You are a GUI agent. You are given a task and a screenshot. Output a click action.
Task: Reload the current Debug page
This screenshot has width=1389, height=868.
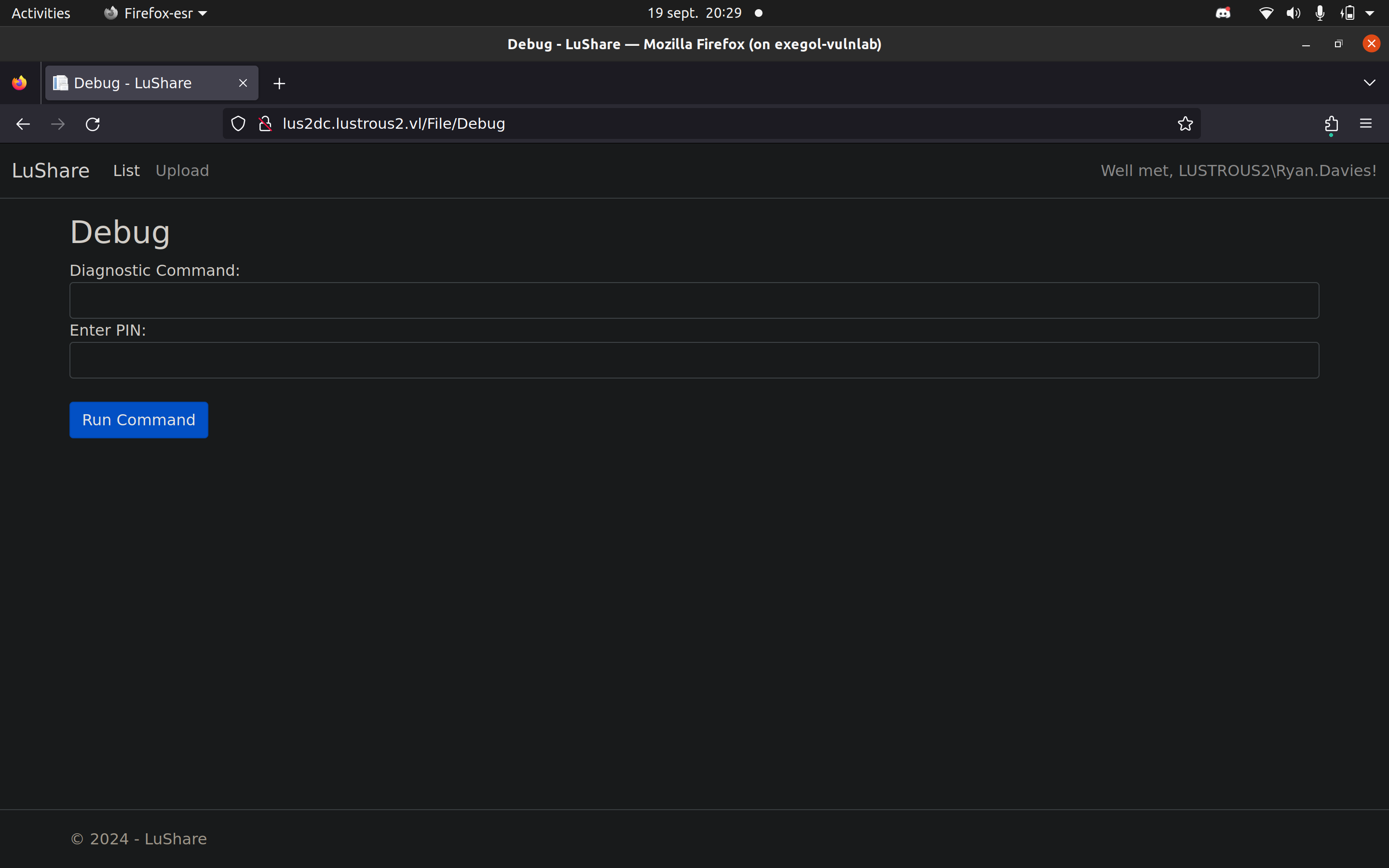point(93,124)
